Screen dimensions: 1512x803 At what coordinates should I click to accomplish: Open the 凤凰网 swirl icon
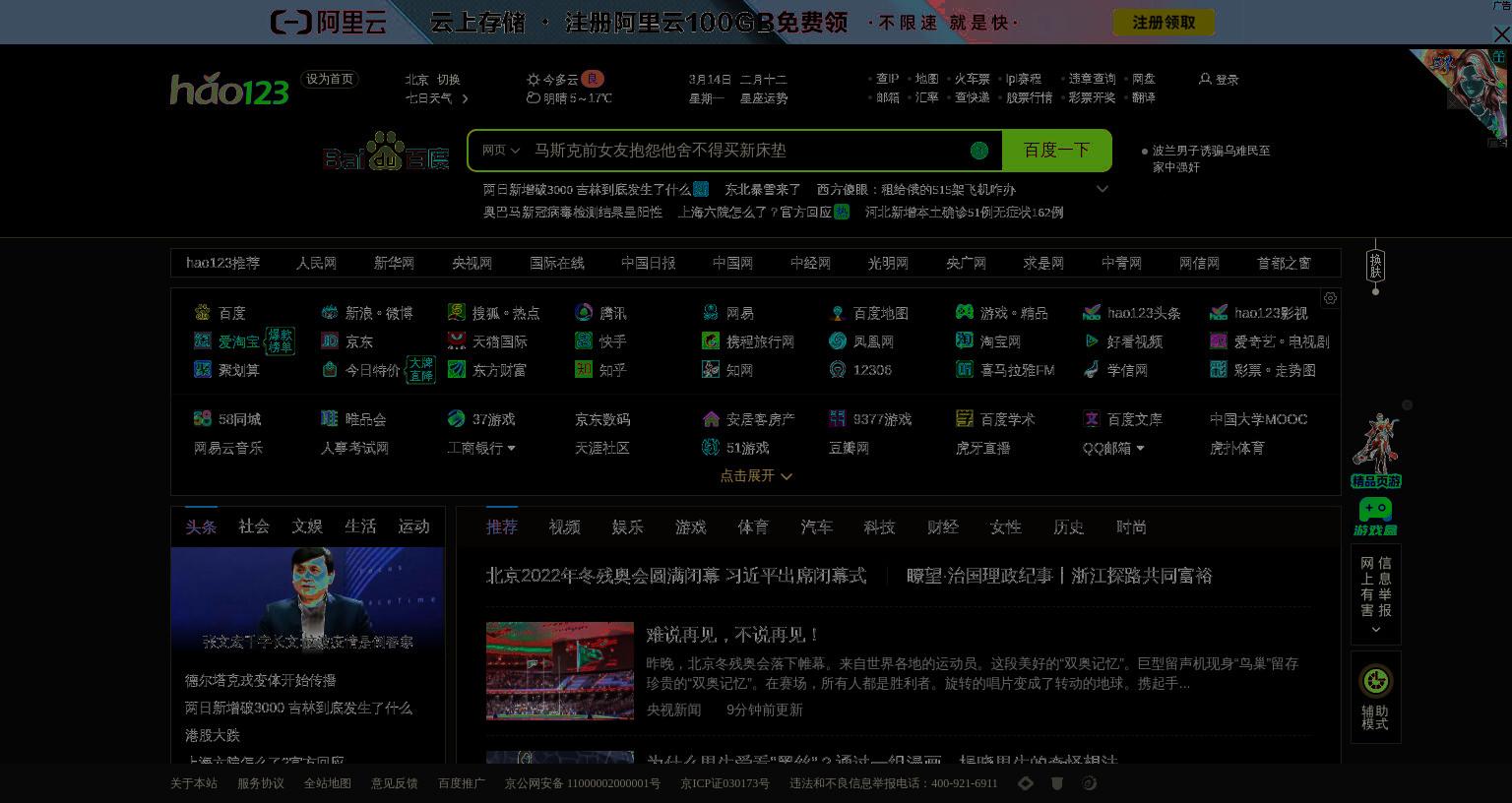pyautogui.click(x=837, y=341)
